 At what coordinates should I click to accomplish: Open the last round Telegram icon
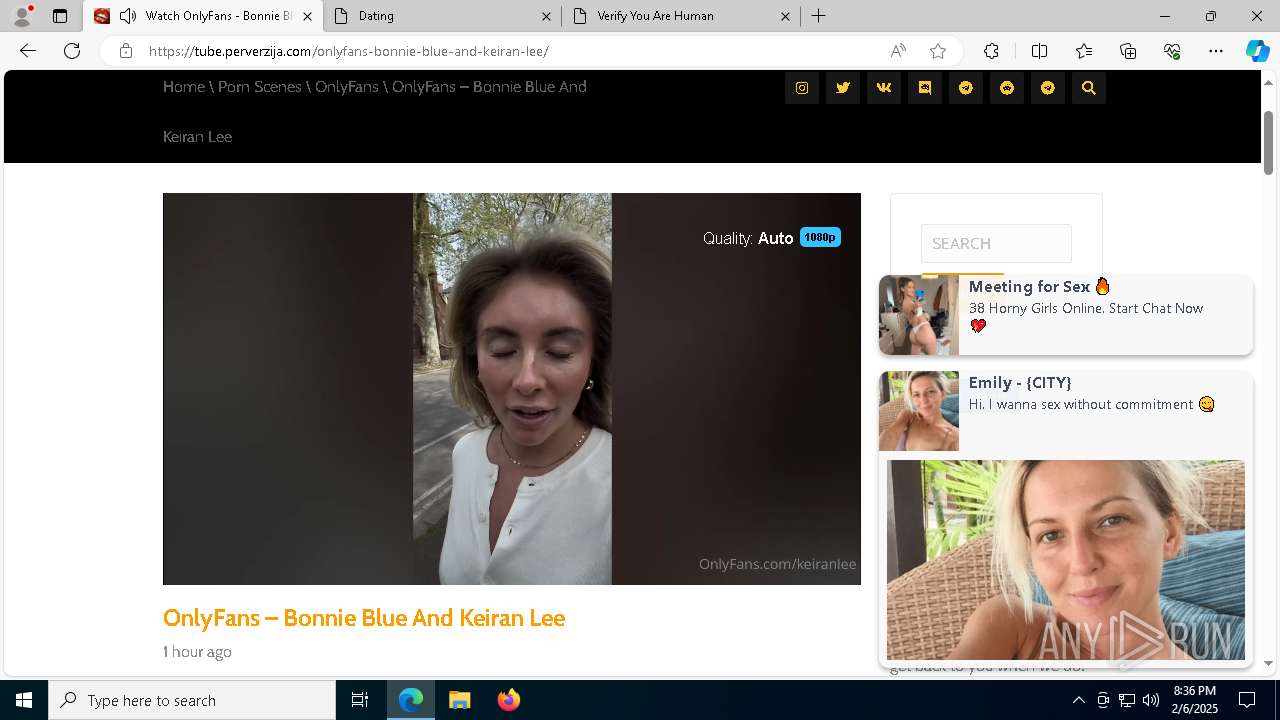point(1048,88)
